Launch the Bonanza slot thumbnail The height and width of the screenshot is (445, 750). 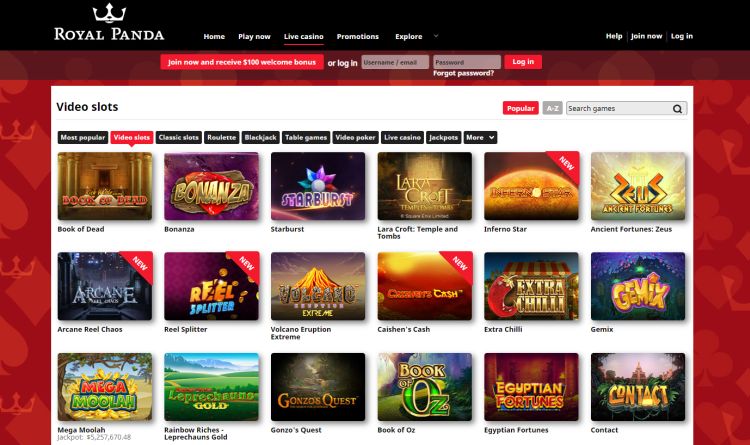tap(211, 186)
